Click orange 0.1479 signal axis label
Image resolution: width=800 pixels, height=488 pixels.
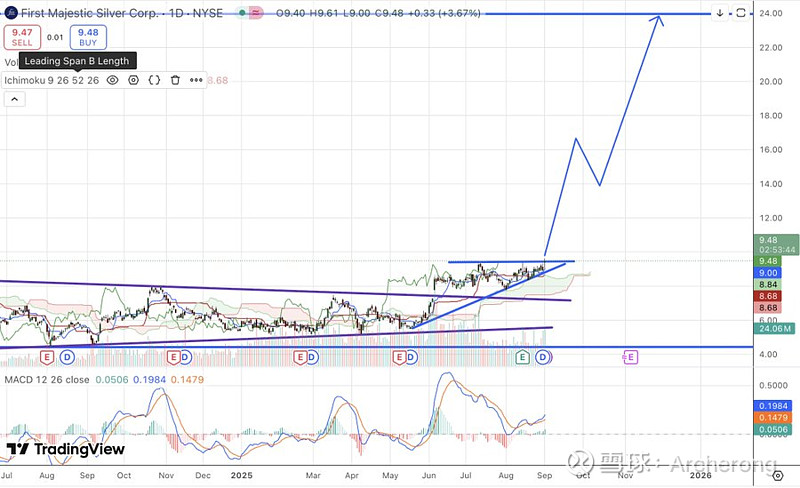click(773, 418)
